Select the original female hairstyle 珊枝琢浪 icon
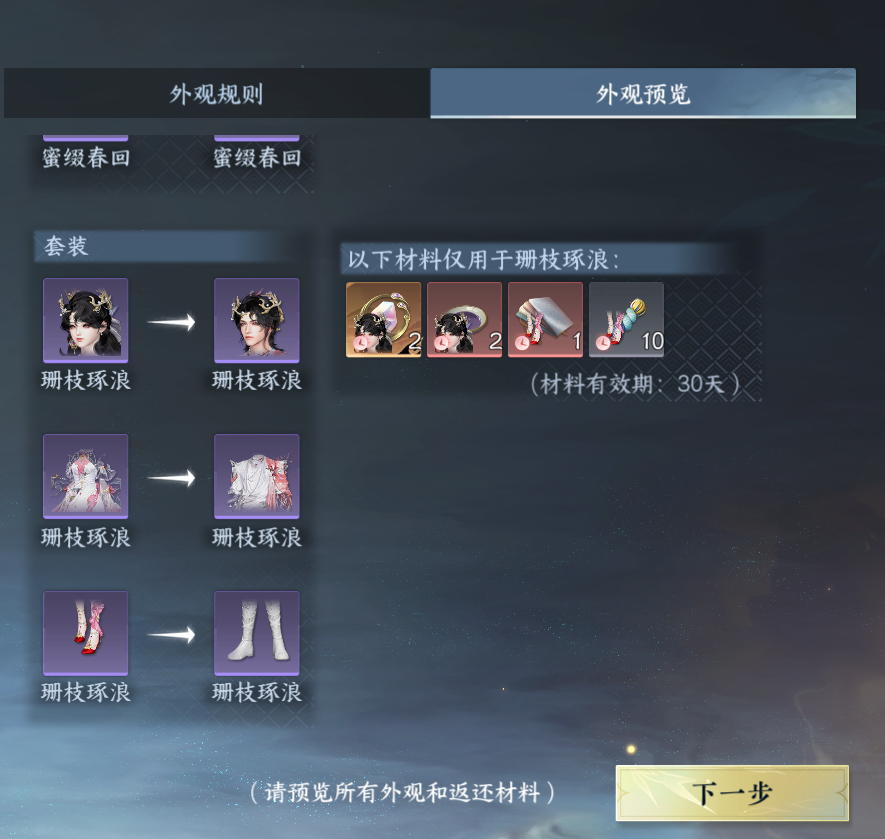Image resolution: width=885 pixels, height=839 pixels. 86,320
